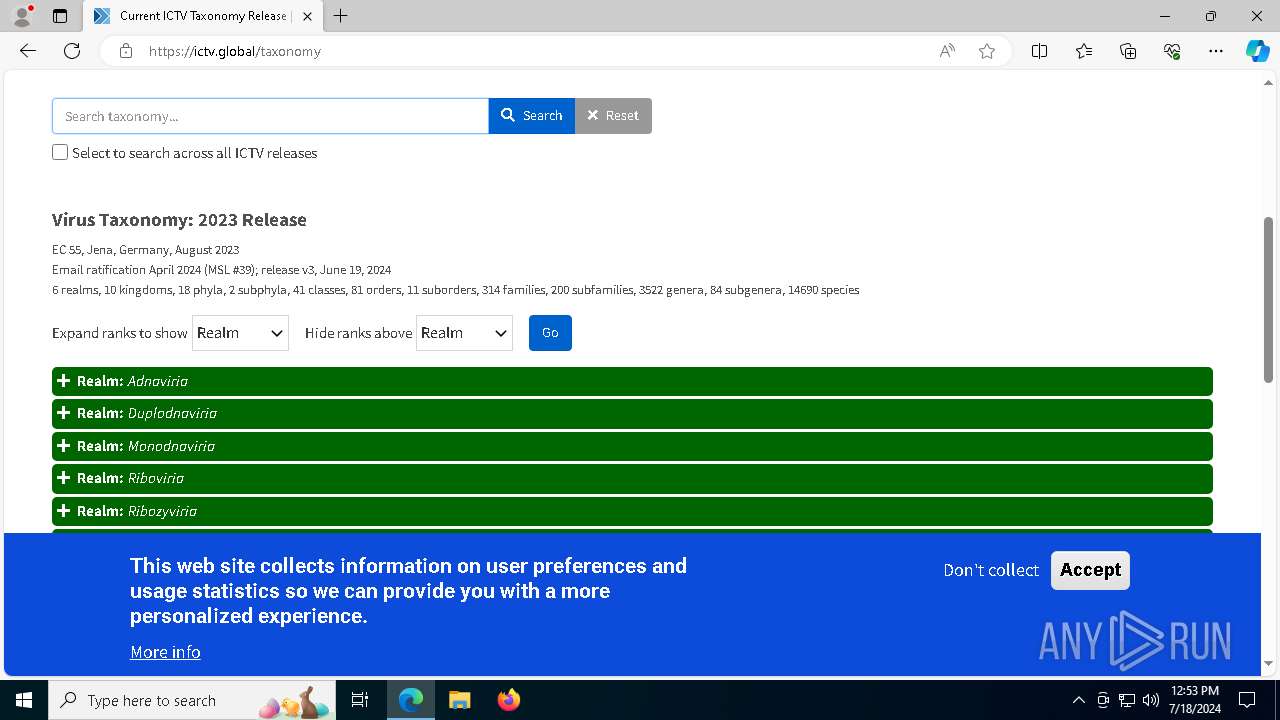Open Settings and more menu

(1216, 51)
